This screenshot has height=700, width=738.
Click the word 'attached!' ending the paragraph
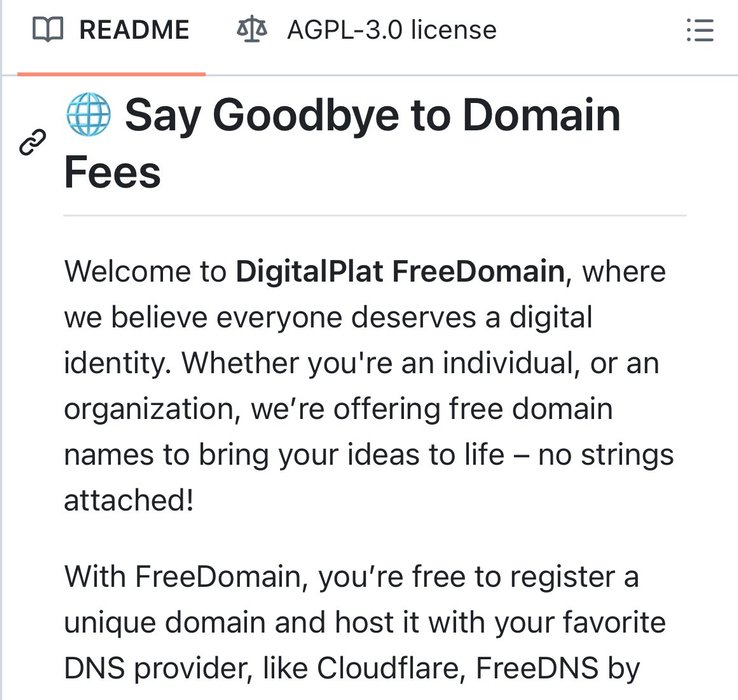click(128, 500)
